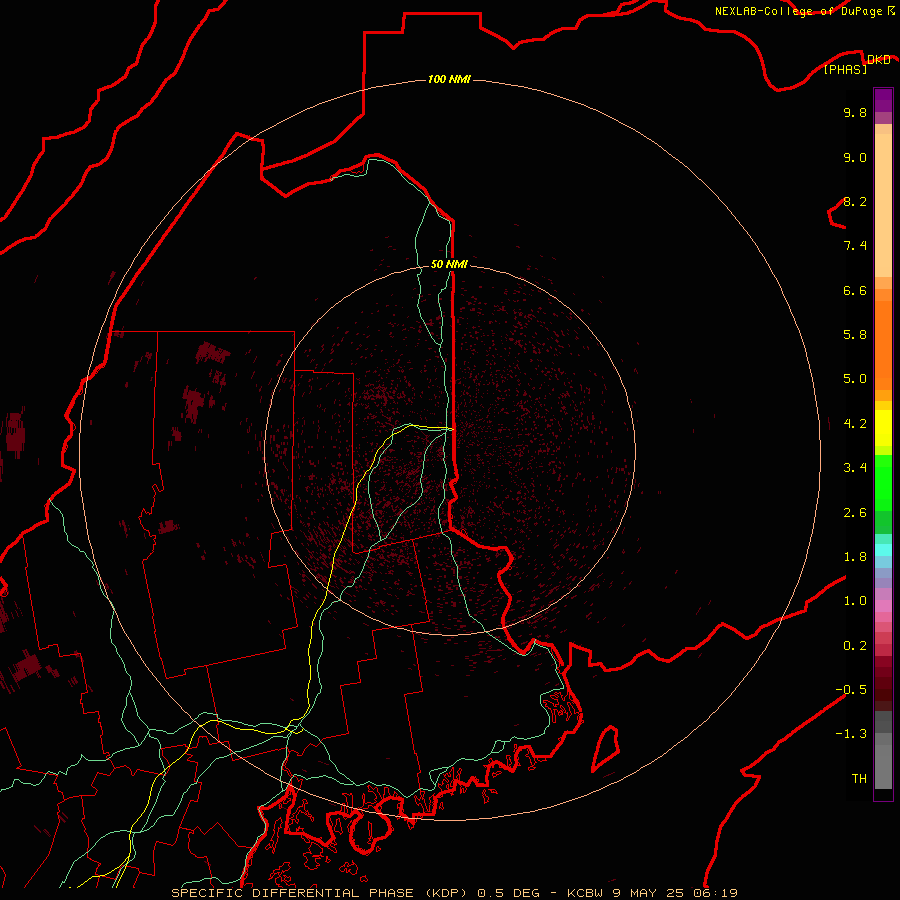Click the 8.2 scale value
The height and width of the screenshot is (900, 900).
pyautogui.click(x=855, y=201)
